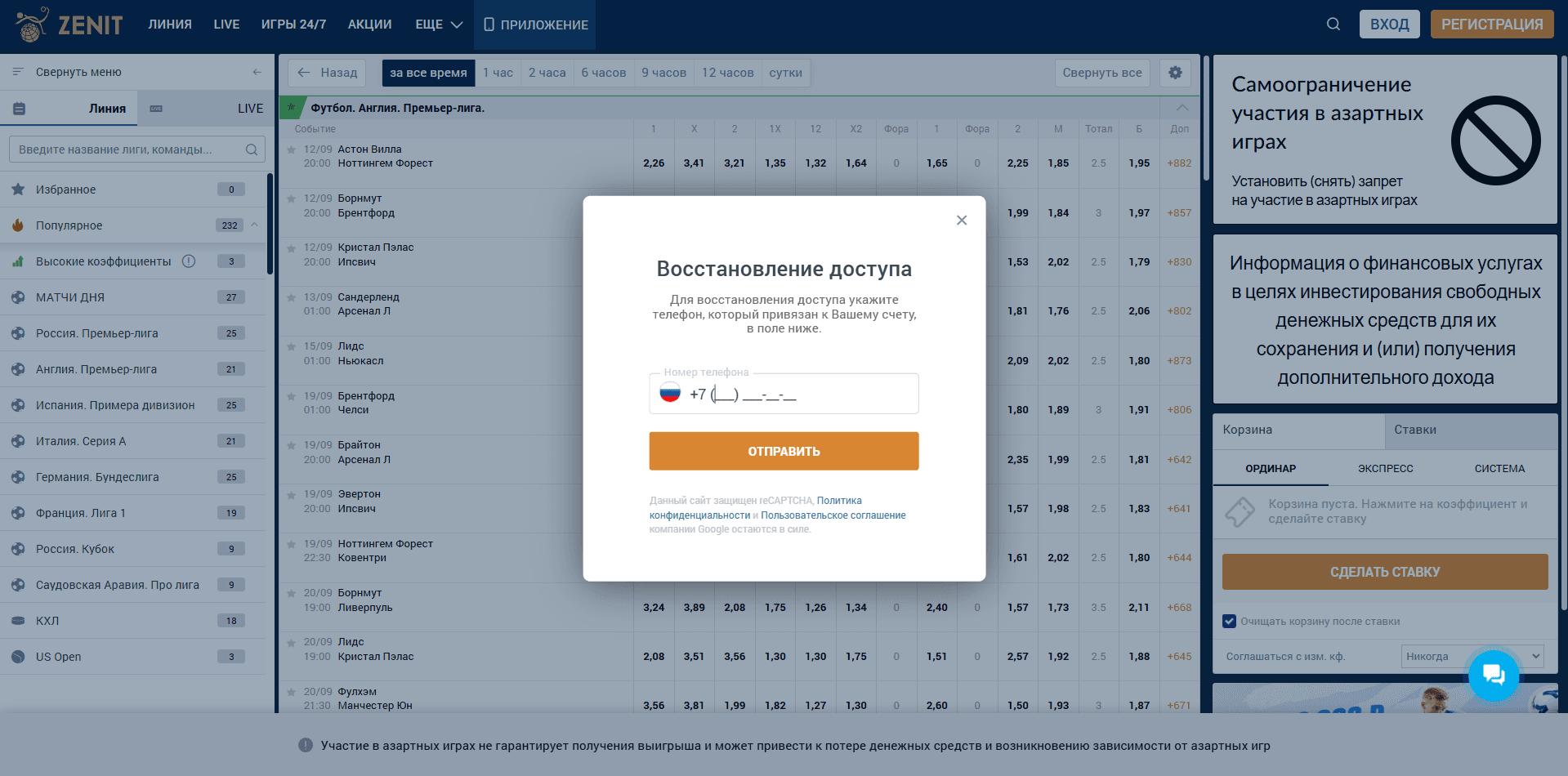Click the РЕГИСТРАЦИЯ button

[1492, 25]
